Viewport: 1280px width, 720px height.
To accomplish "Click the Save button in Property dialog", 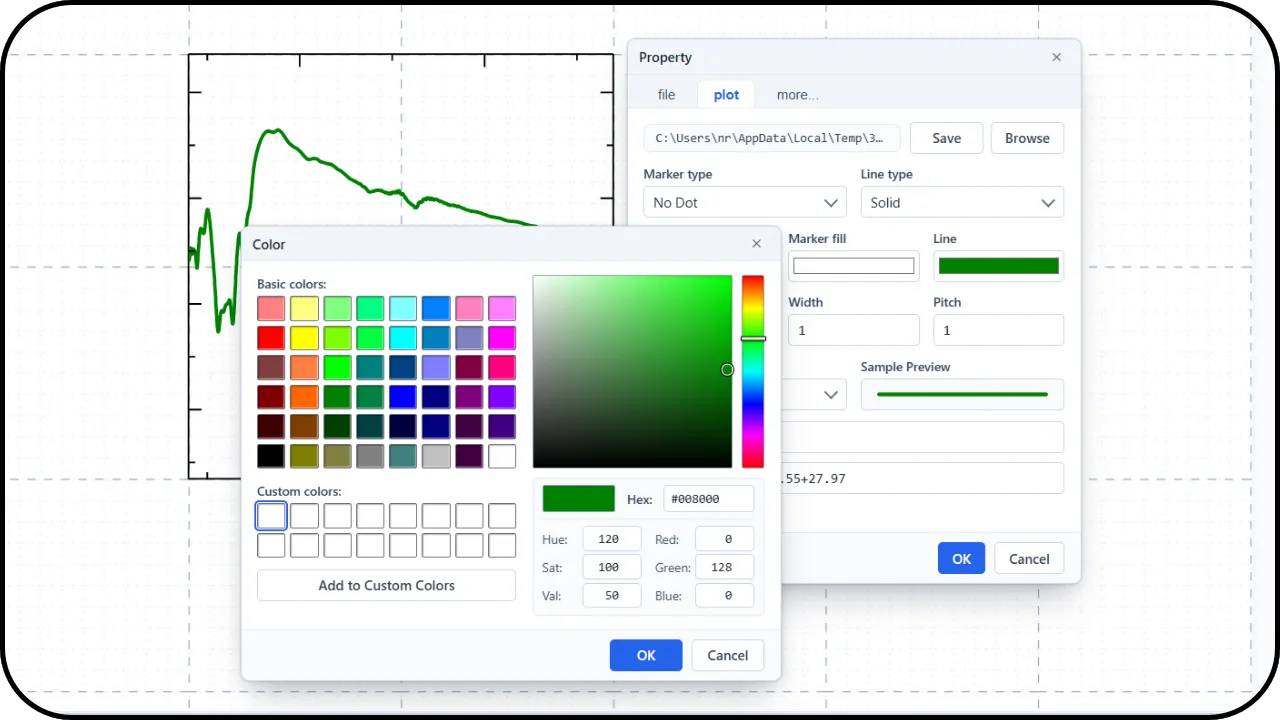I will tap(946, 138).
